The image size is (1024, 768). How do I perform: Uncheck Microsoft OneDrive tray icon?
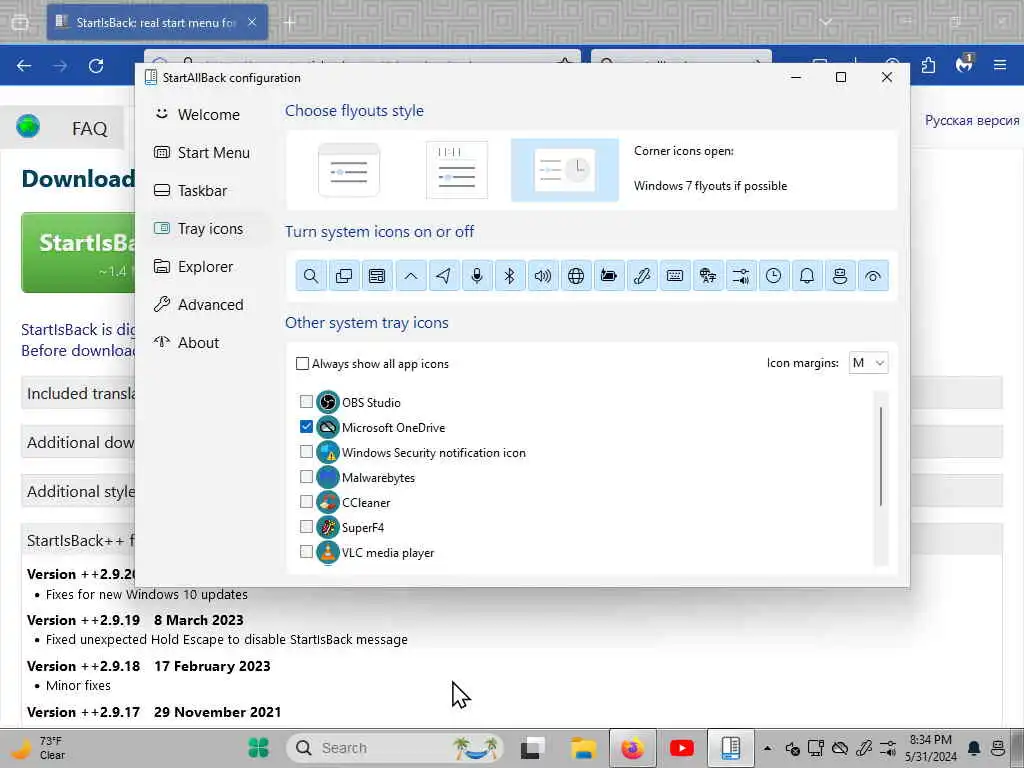pos(306,426)
